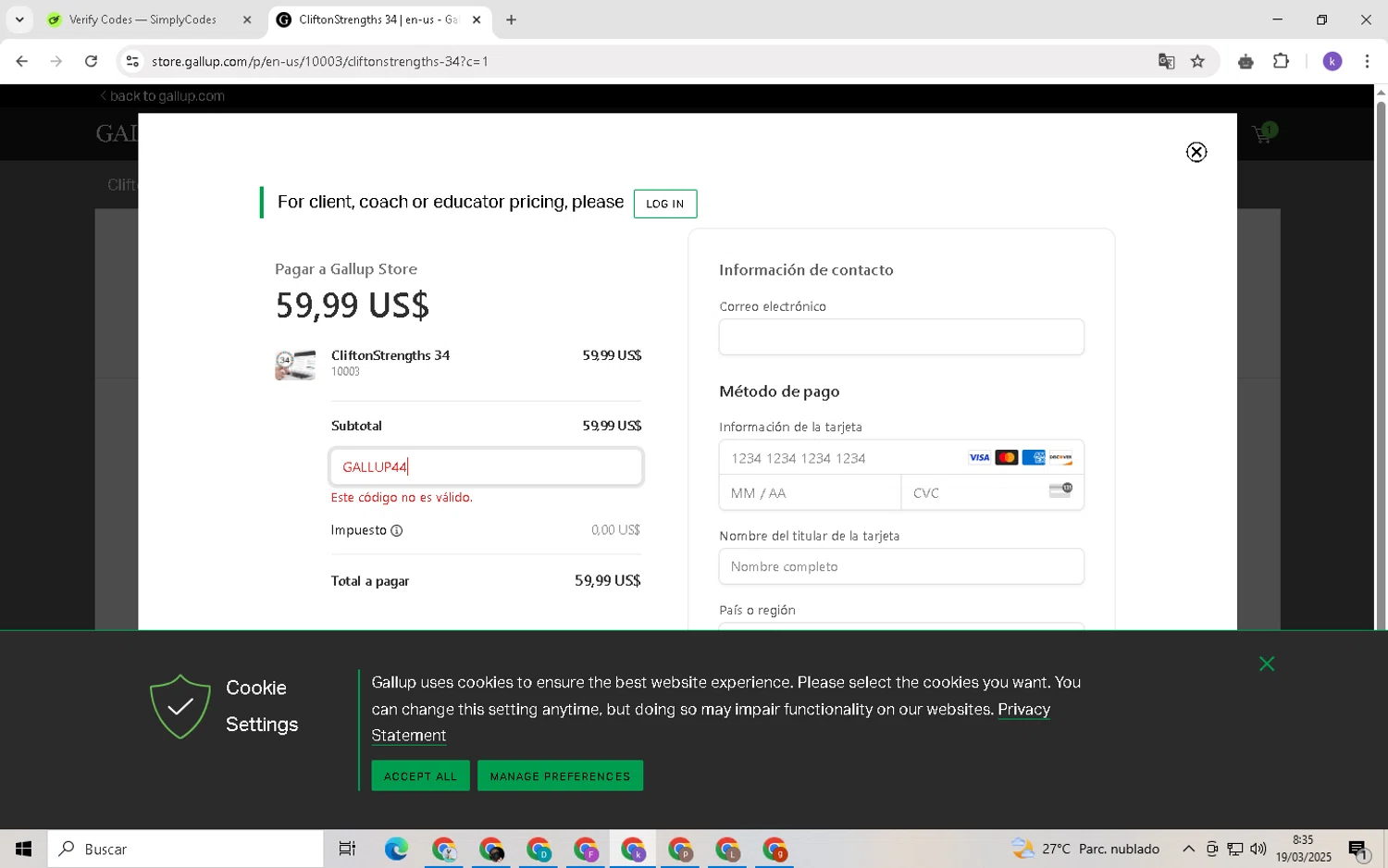1388x868 pixels.
Task: Open the shopping cart icon
Action: [x=1262, y=133]
